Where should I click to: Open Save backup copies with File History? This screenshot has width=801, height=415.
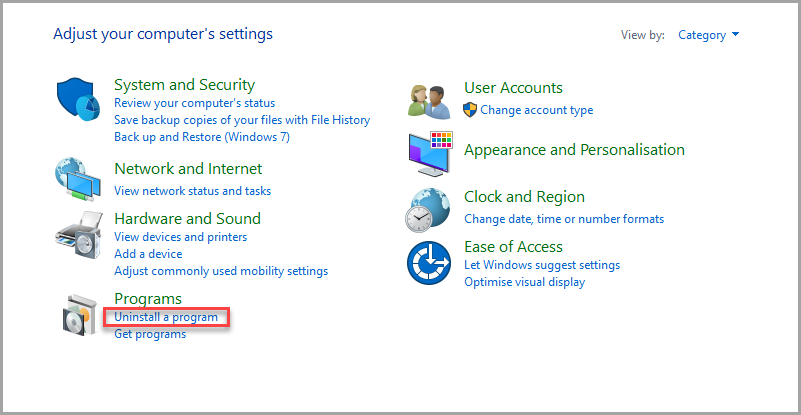[241, 120]
